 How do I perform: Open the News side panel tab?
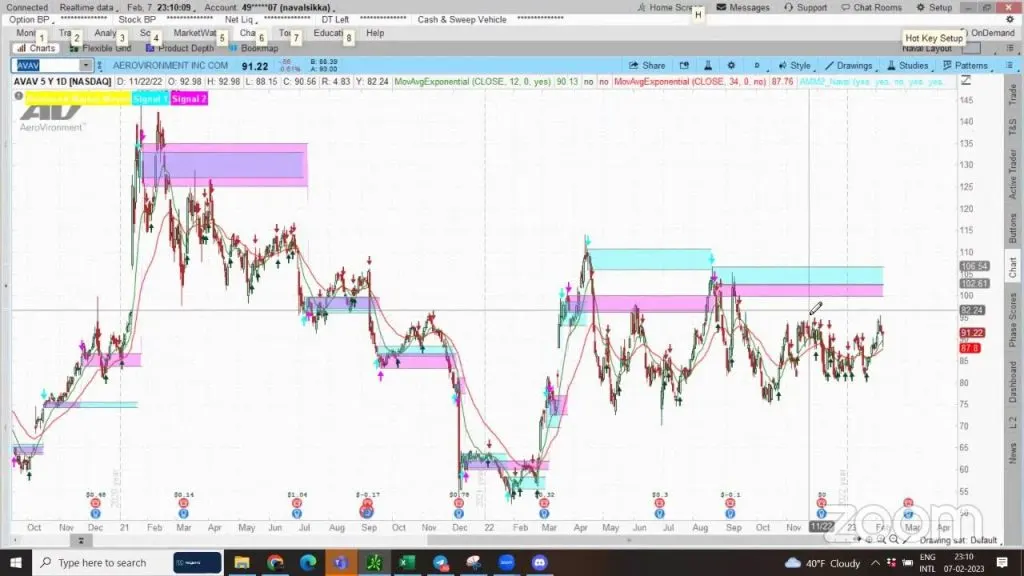1012,452
